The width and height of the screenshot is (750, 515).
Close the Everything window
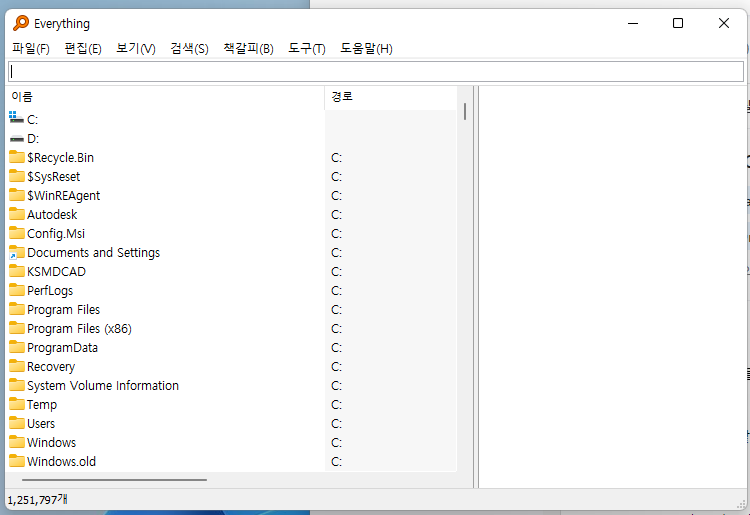[724, 23]
